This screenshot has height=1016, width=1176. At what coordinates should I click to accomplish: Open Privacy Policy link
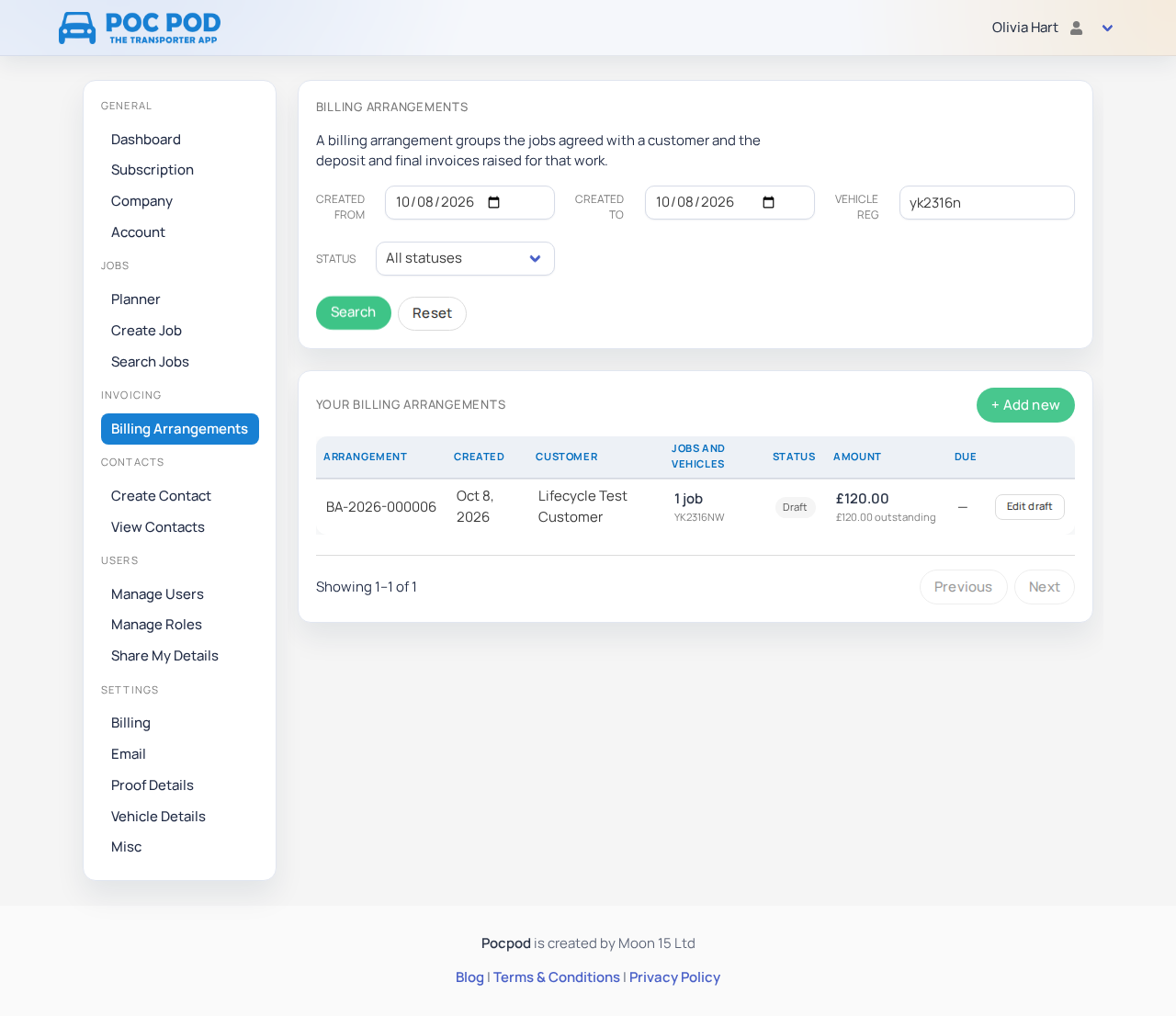tap(674, 977)
